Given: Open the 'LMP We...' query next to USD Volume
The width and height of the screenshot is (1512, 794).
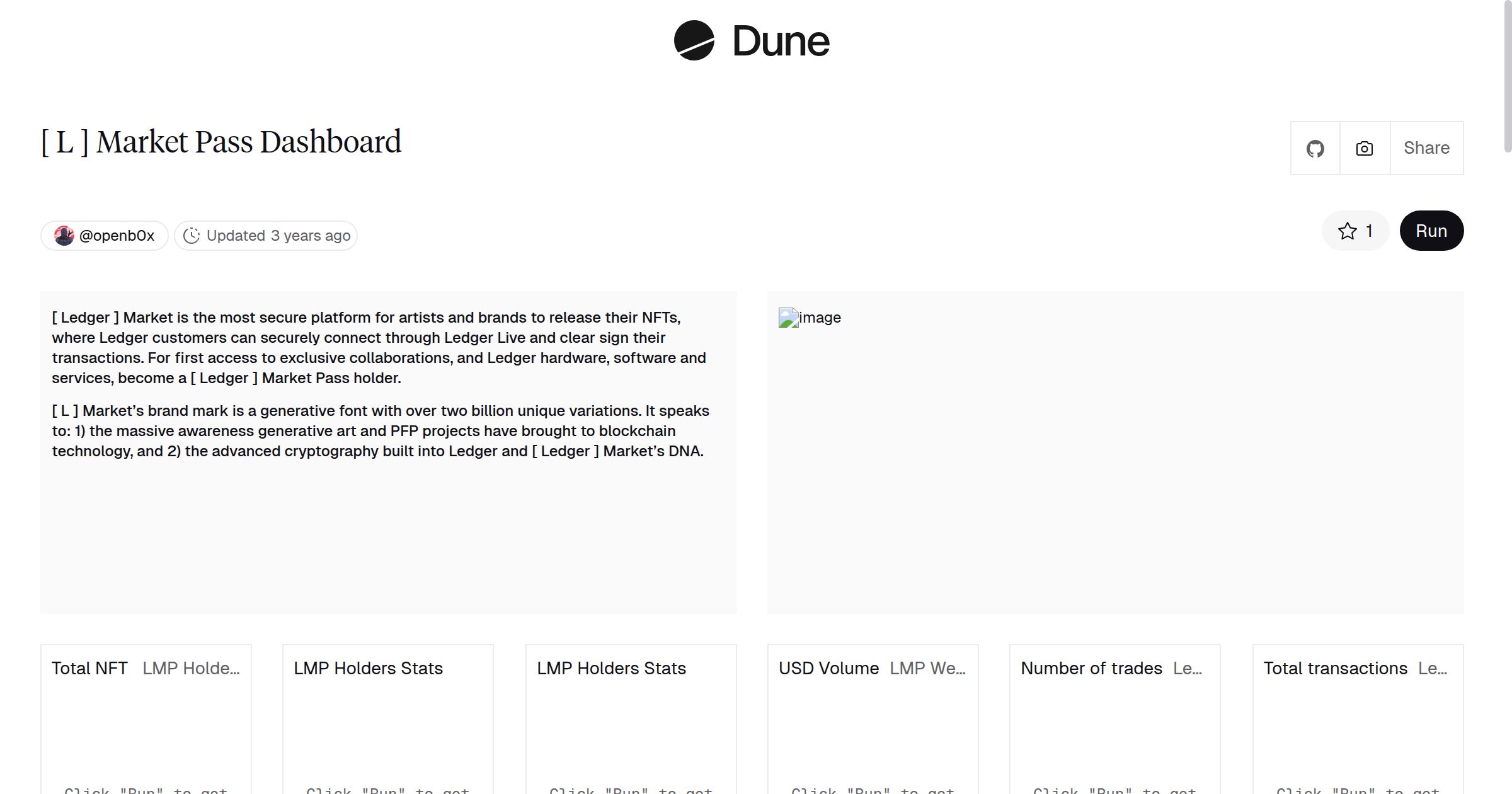Looking at the screenshot, I should coord(927,668).
